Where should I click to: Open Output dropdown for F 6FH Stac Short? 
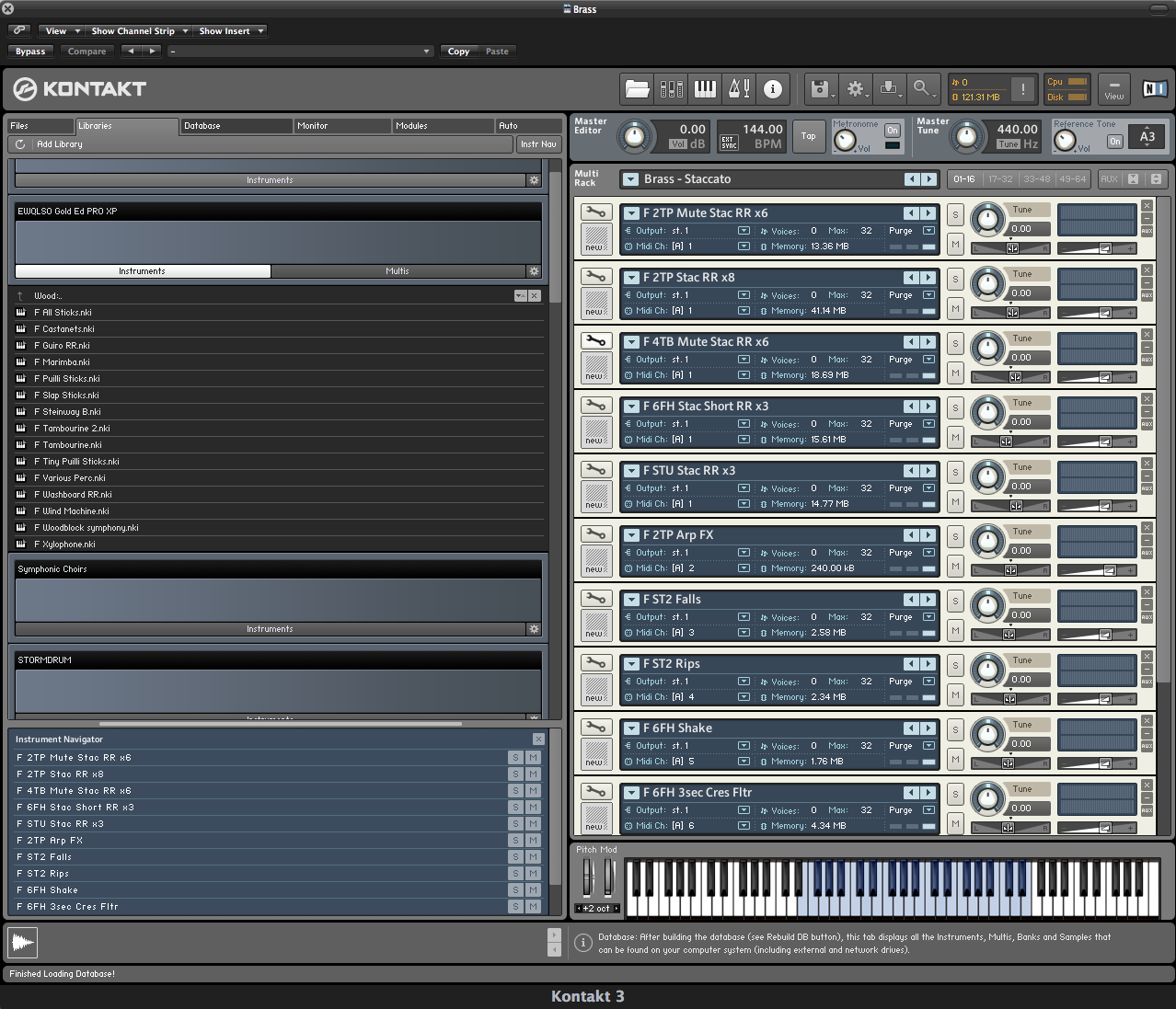point(744,424)
